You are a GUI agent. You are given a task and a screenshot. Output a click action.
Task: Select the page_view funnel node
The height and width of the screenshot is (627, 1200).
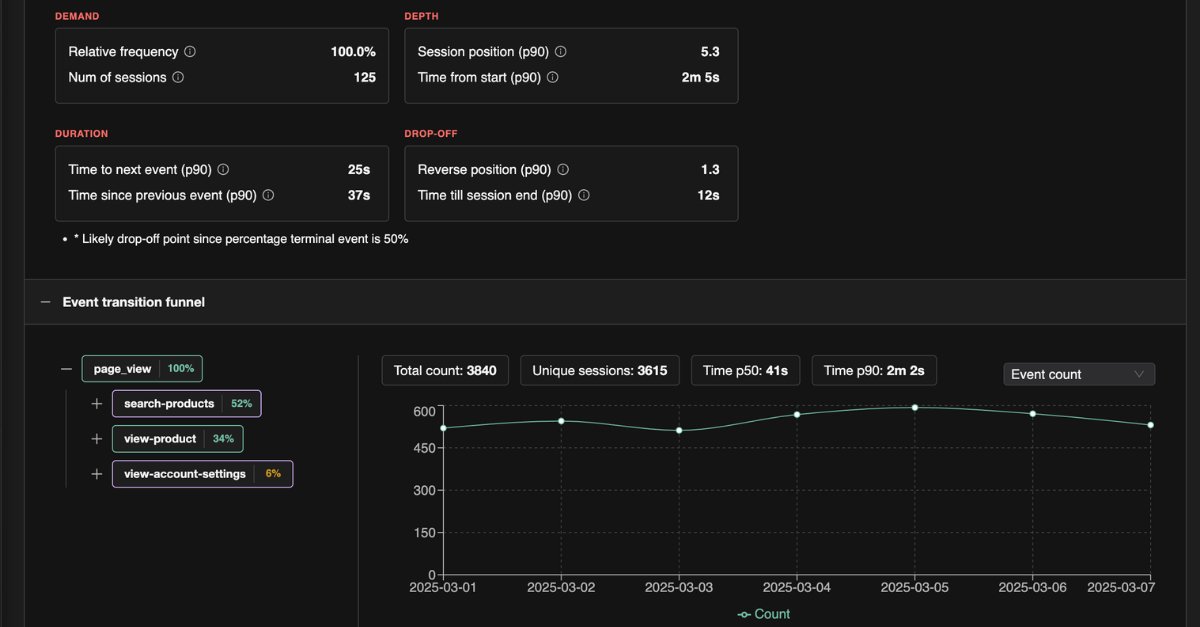pos(142,369)
